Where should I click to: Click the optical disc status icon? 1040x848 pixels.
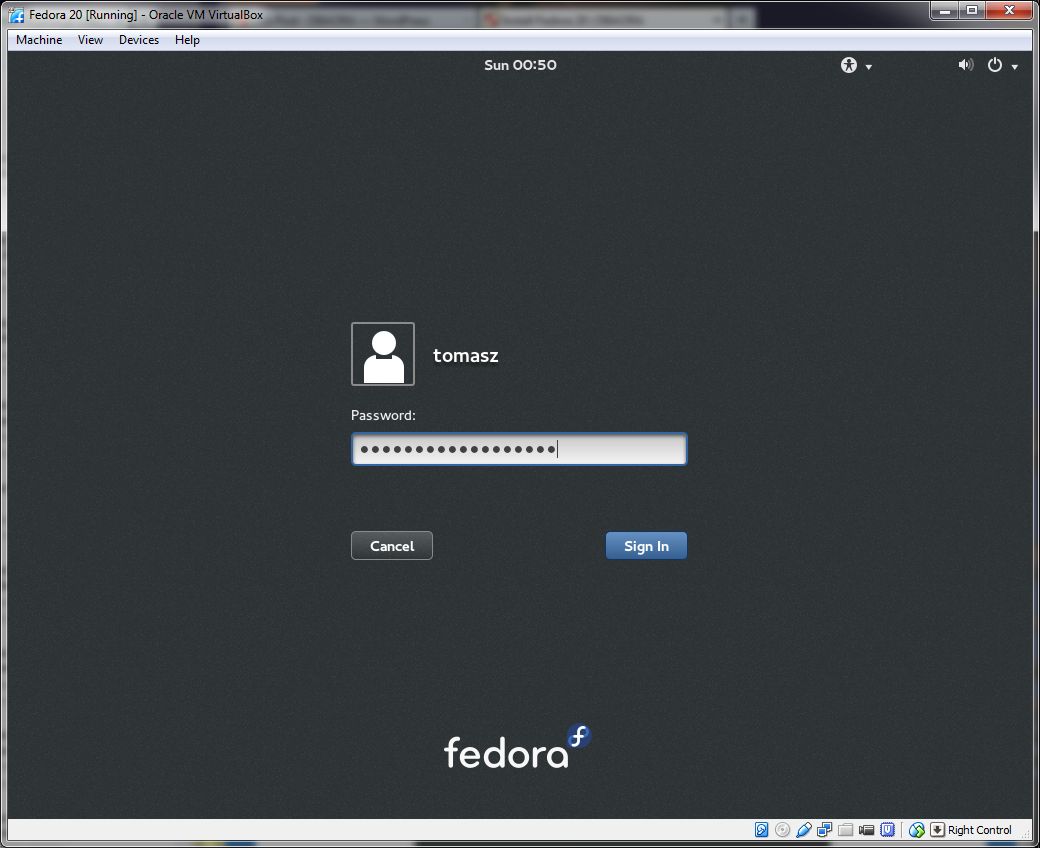click(x=783, y=829)
